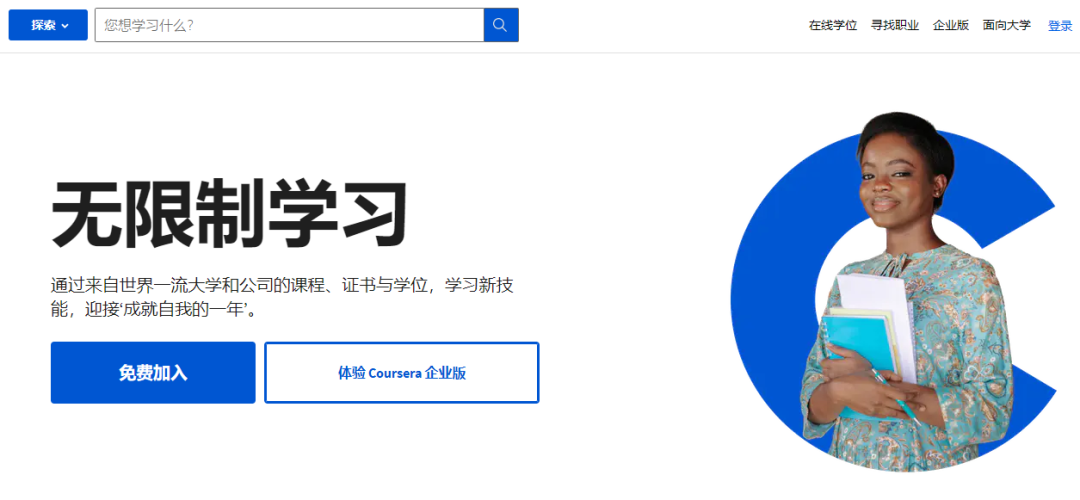
Task: Click the 无限制学习 headline text
Action: (229, 213)
